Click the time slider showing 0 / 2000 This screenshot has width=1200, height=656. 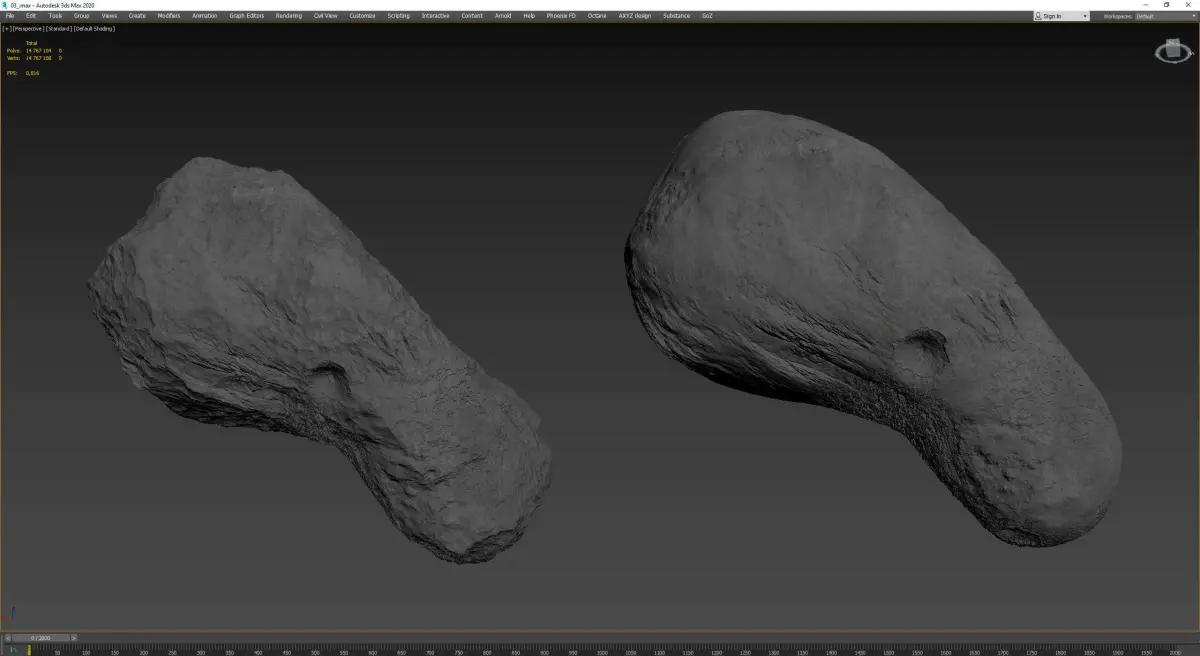tap(39, 637)
